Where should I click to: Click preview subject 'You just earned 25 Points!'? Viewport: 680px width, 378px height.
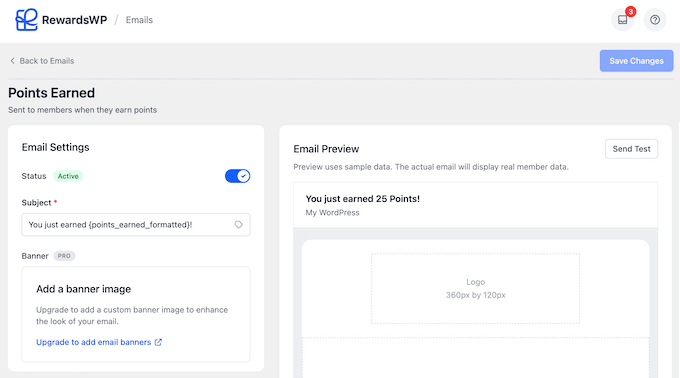click(363, 199)
